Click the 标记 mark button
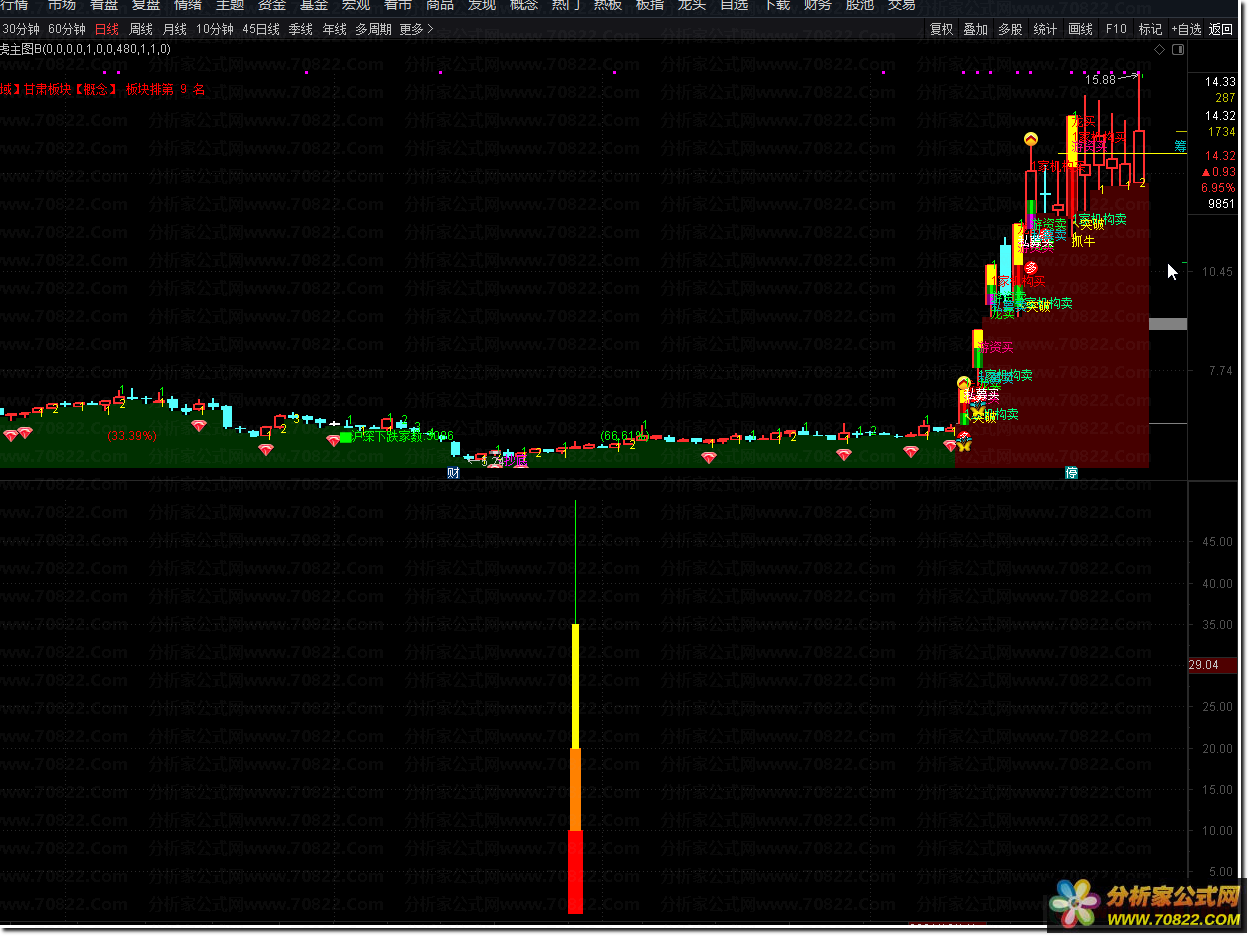The width and height of the screenshot is (1250, 936). [x=1150, y=29]
